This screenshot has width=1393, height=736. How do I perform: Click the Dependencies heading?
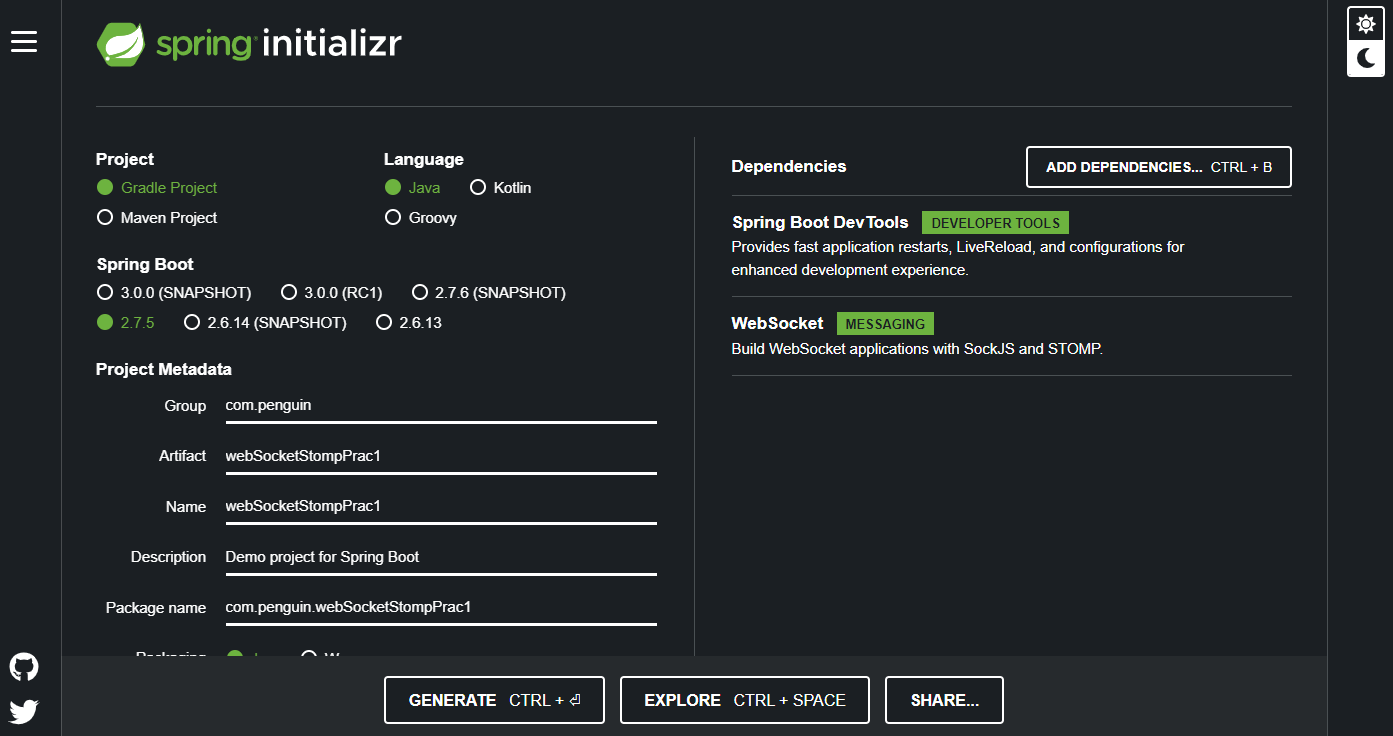(x=789, y=167)
